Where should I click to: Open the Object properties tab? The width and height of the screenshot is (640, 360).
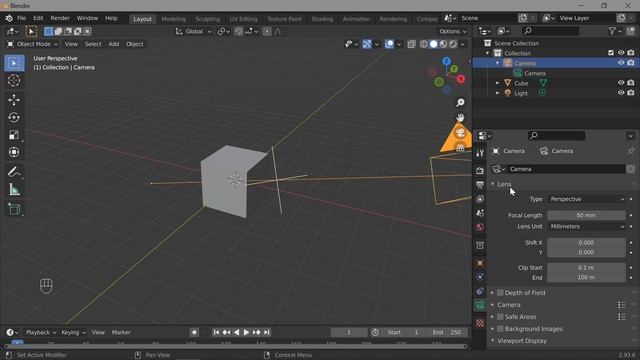[x=480, y=263]
